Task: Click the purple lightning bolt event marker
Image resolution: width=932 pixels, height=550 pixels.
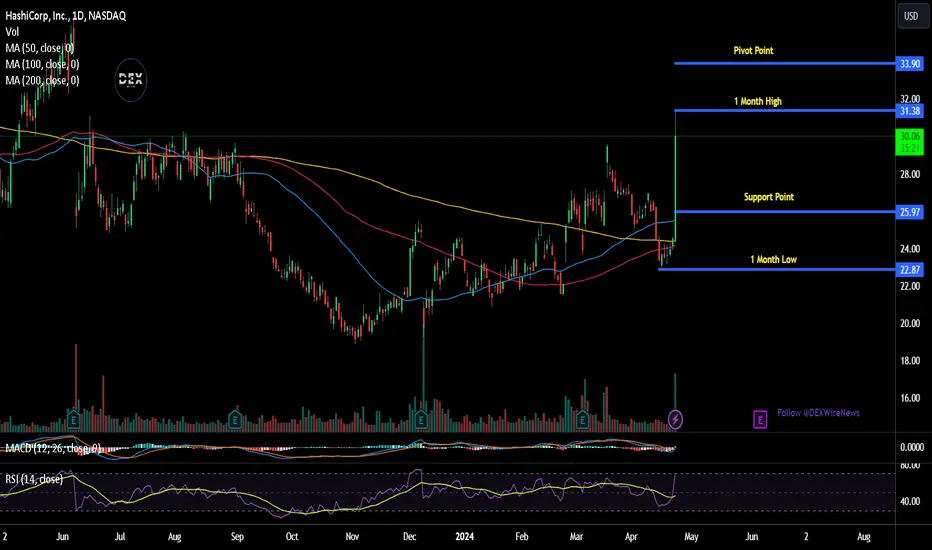Action: tap(675, 420)
